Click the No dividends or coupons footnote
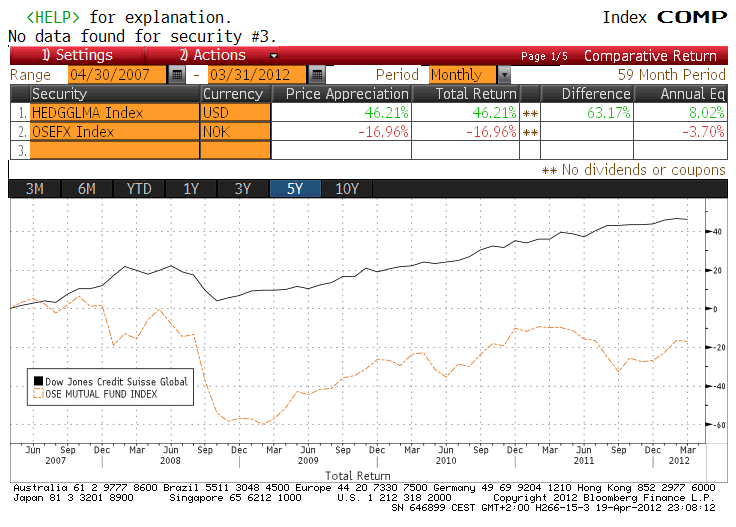The width and height of the screenshot is (736, 527). [x=634, y=169]
